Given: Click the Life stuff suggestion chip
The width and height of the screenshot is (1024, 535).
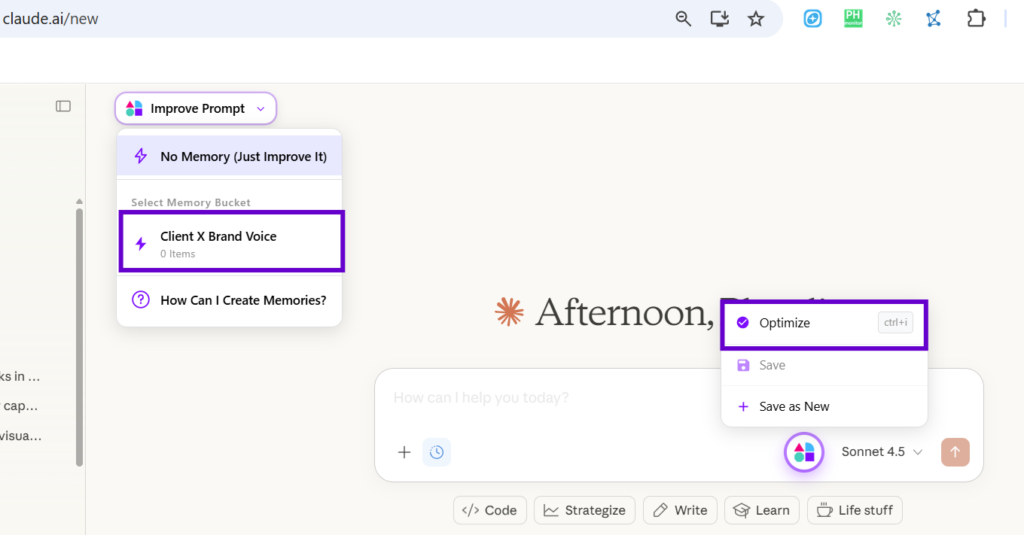Looking at the screenshot, I should coord(855,510).
